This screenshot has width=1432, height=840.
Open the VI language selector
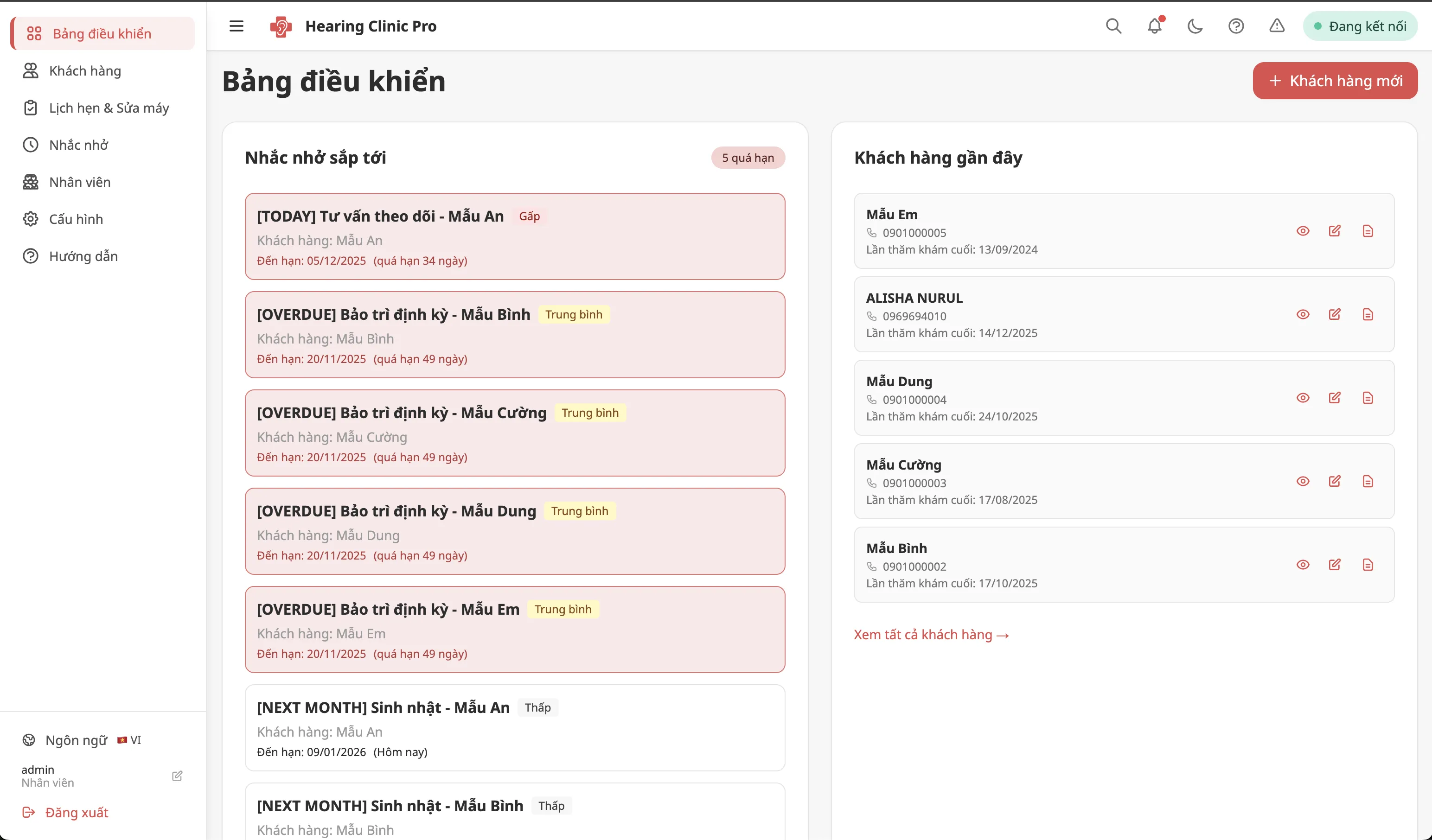click(129, 740)
